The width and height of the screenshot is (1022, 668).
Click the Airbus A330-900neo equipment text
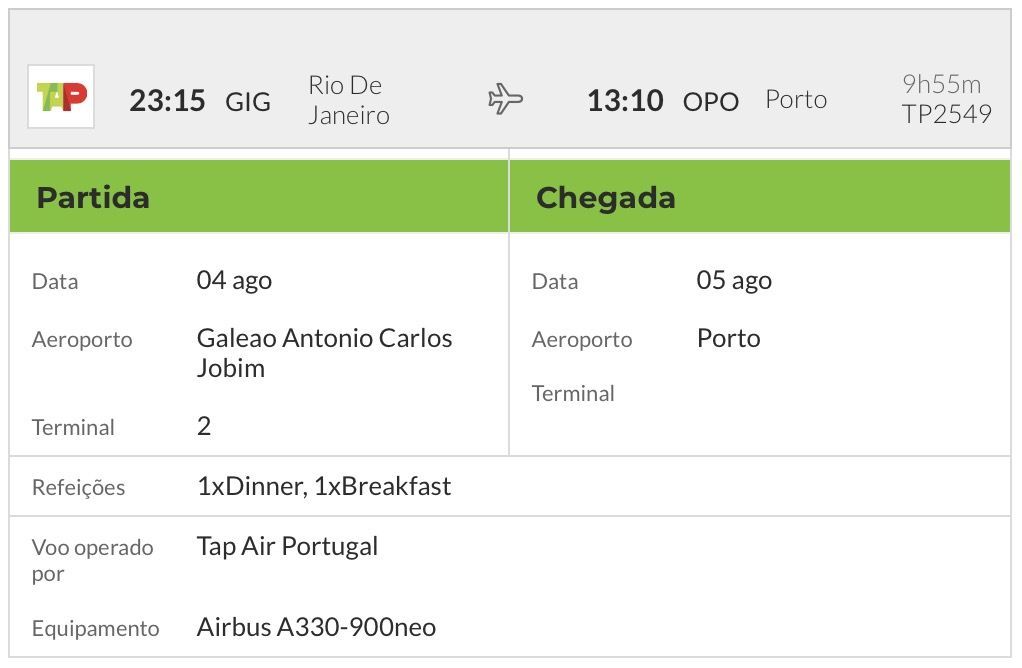[x=317, y=627]
